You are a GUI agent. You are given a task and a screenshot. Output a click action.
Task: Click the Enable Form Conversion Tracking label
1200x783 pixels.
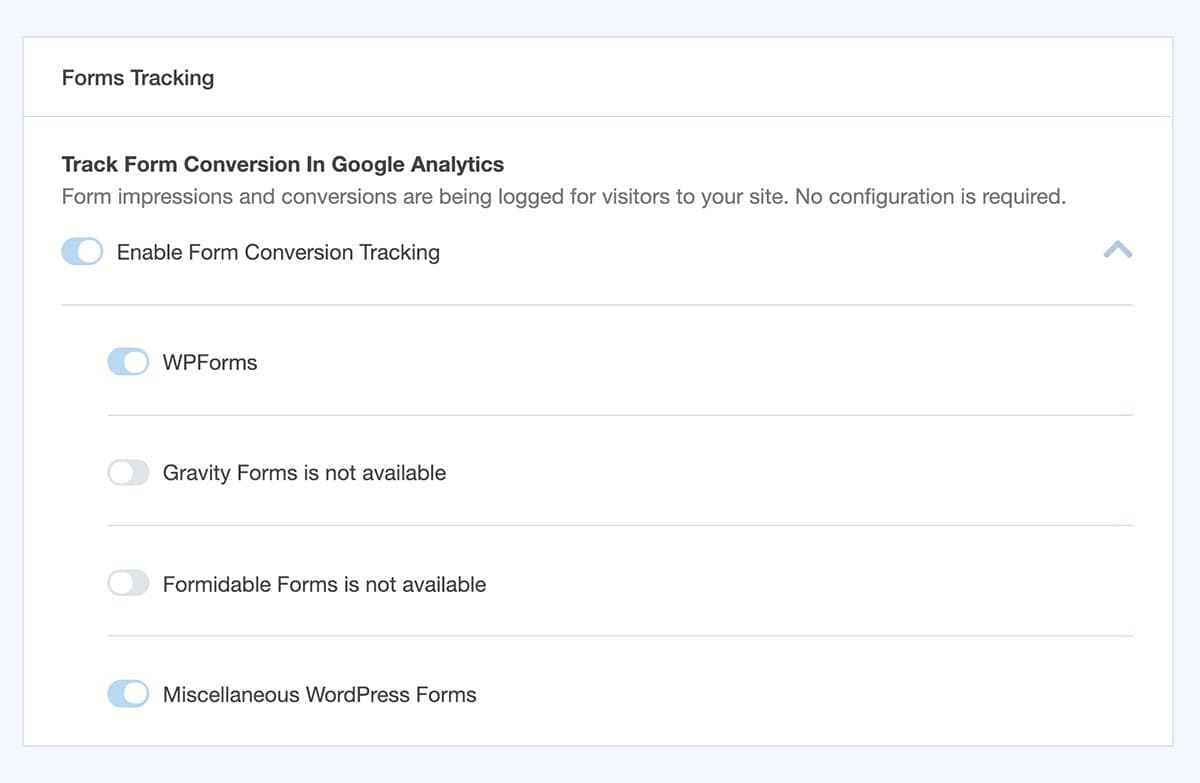[x=278, y=252]
